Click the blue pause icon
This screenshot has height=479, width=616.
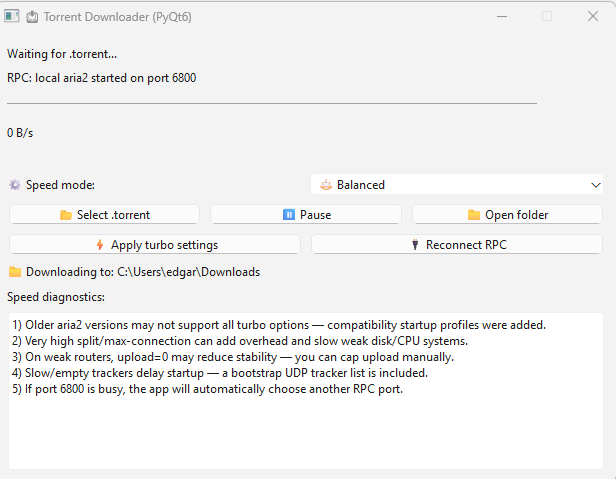289,215
